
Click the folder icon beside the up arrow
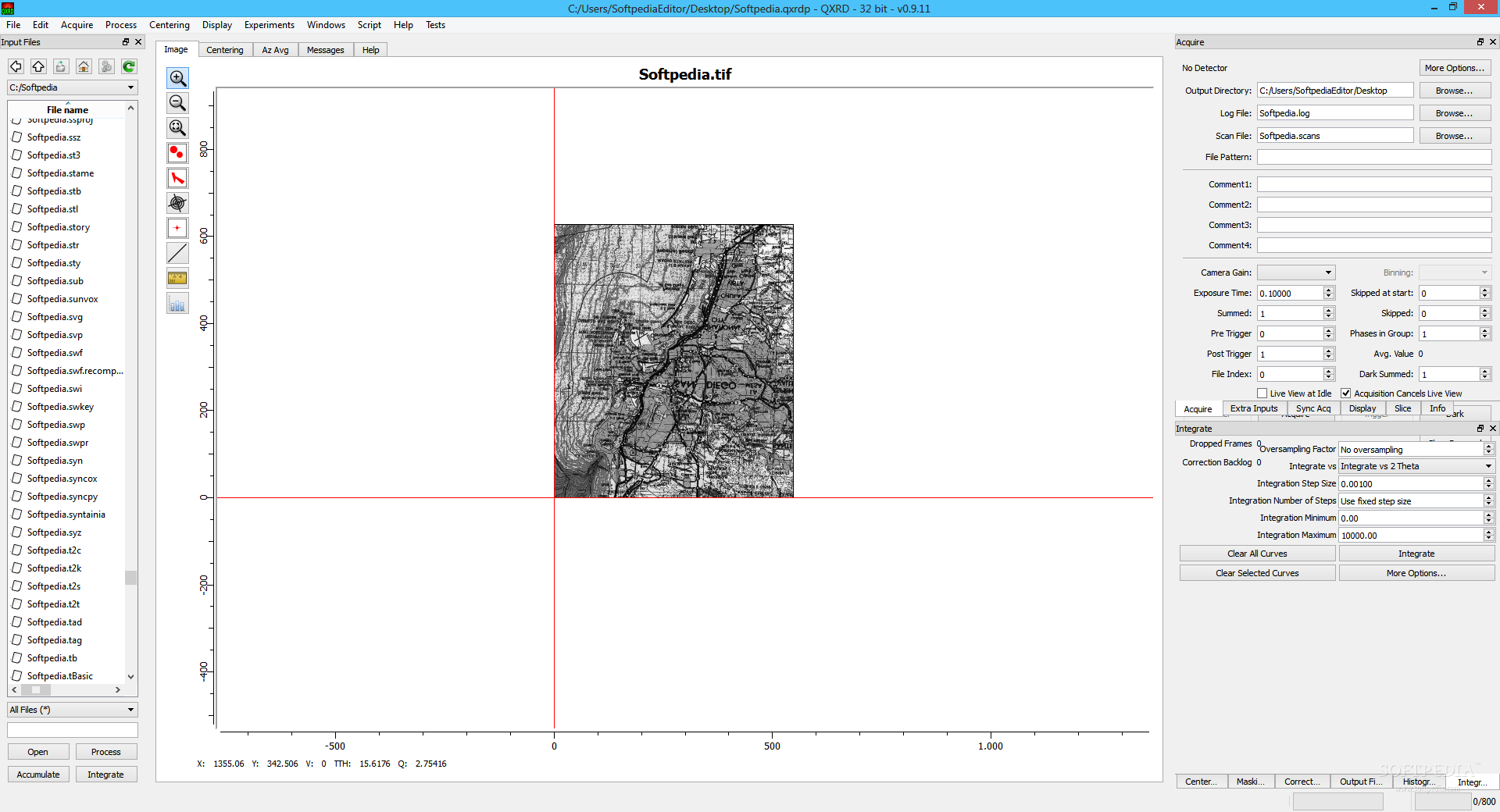pyautogui.click(x=61, y=66)
